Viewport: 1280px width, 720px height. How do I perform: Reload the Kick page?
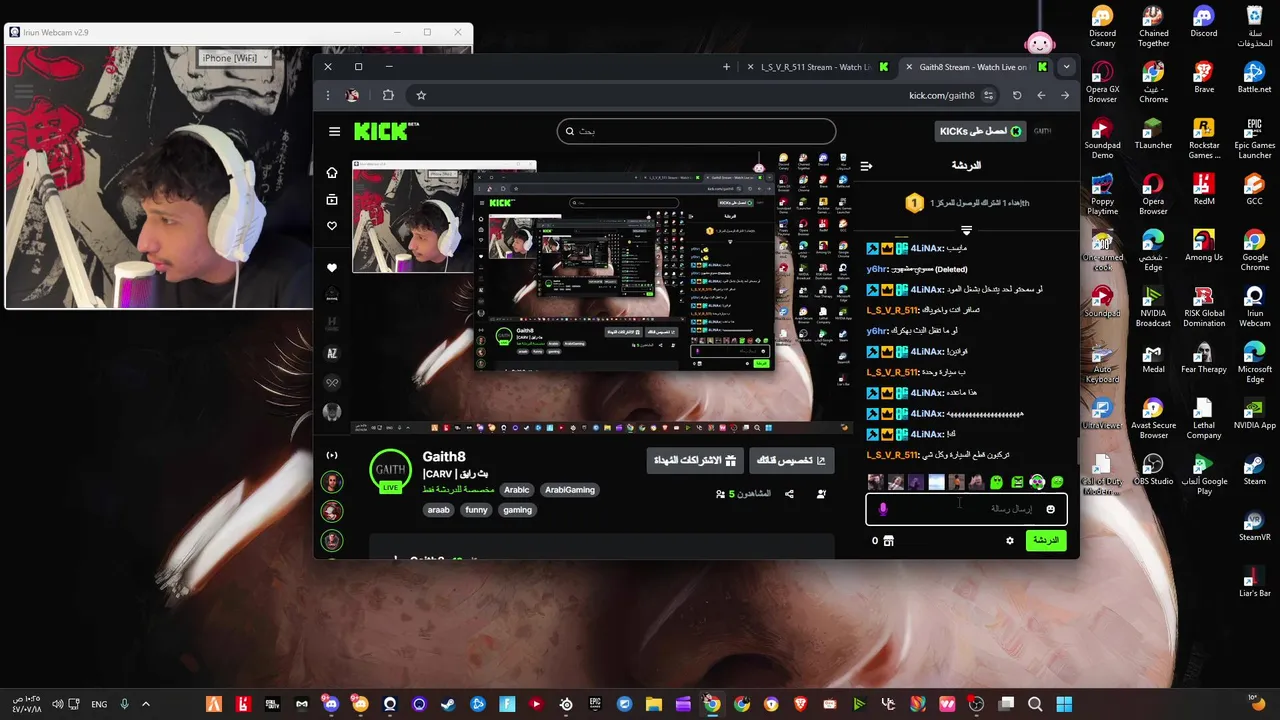pyautogui.click(x=1017, y=95)
